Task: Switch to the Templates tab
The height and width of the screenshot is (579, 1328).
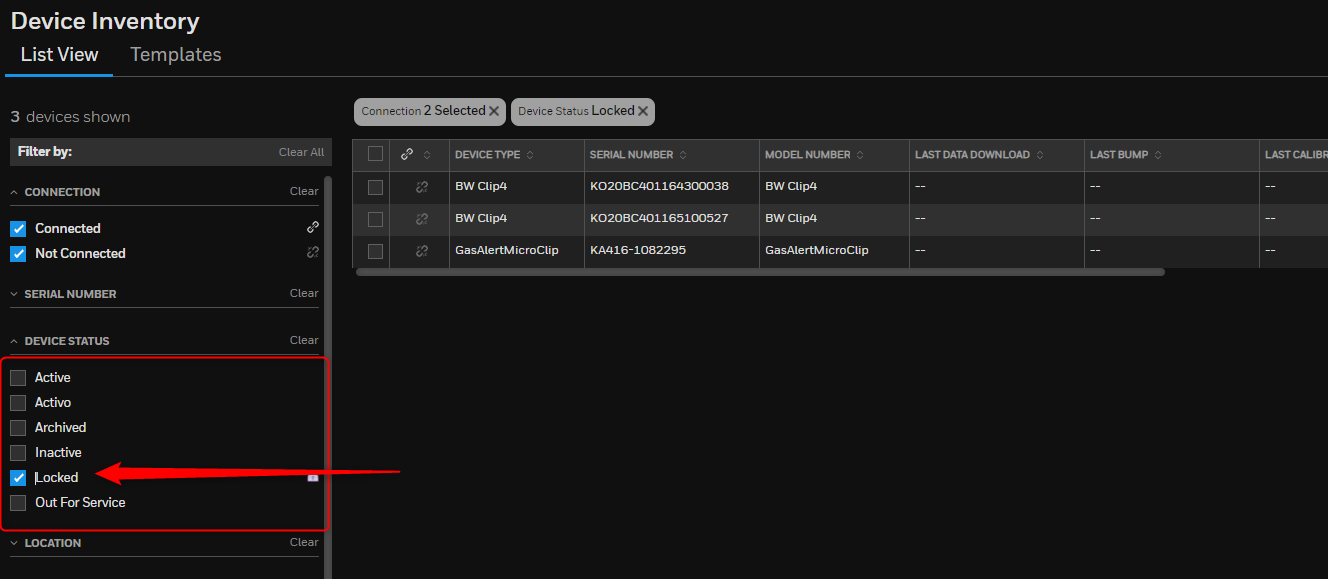Action: tap(175, 55)
